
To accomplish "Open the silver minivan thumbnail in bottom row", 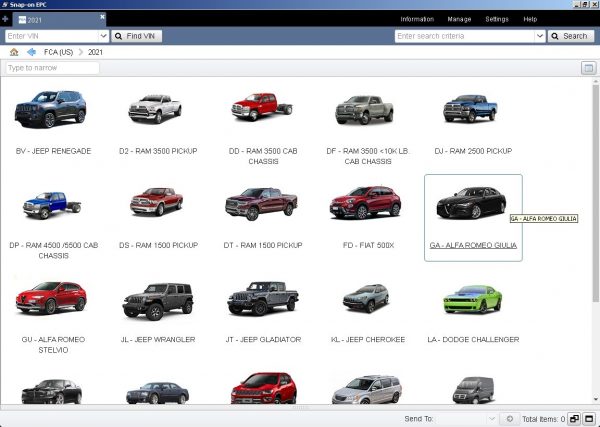I will tap(367, 390).
